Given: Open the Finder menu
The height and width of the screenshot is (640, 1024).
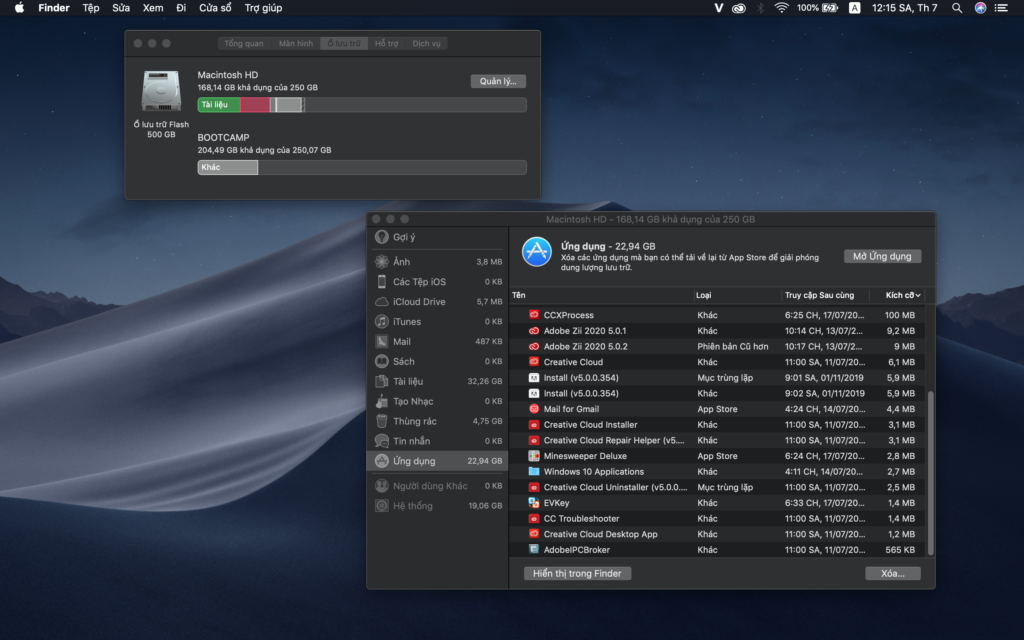Looking at the screenshot, I should pyautogui.click(x=54, y=8).
